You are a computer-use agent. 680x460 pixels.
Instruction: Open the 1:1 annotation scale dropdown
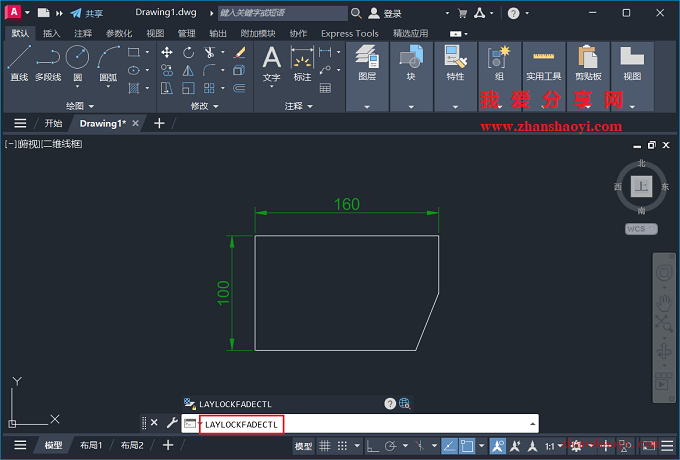coord(553,446)
